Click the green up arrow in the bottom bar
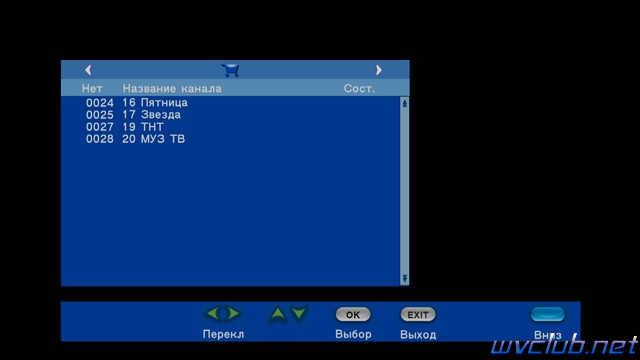Viewport: 640px width, 360px height. click(x=278, y=314)
